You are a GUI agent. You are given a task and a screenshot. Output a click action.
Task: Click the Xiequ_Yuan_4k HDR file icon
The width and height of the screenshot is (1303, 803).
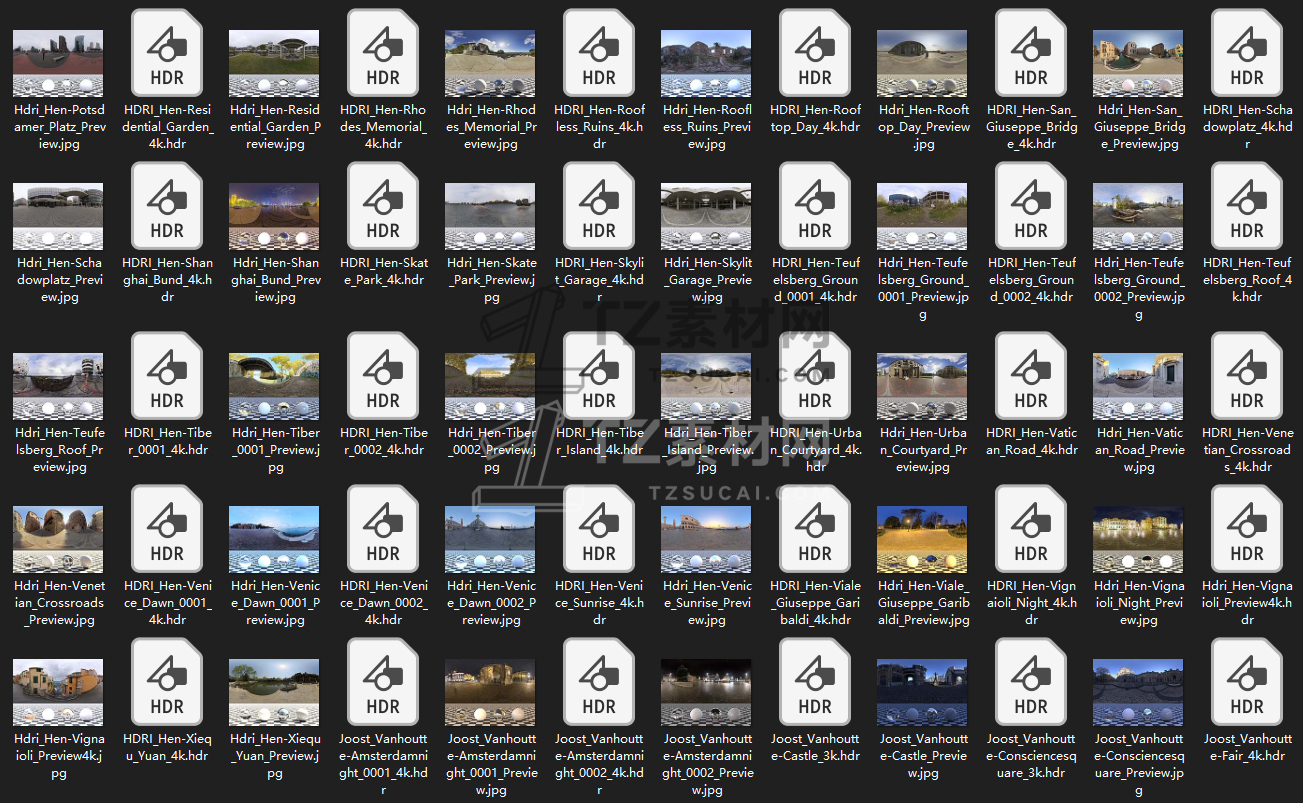point(167,683)
